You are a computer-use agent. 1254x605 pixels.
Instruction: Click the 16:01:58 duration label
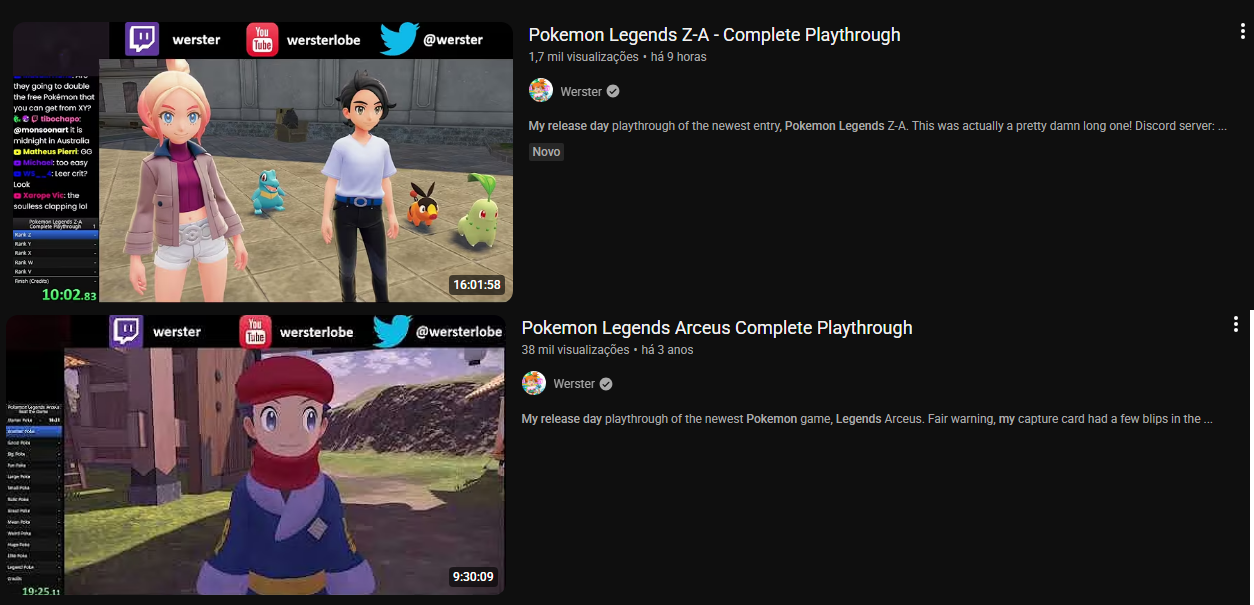477,284
